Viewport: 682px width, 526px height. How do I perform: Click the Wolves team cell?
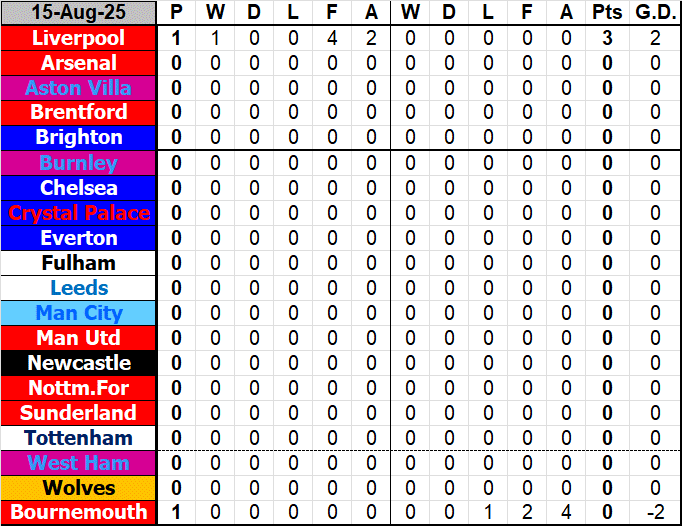(x=79, y=488)
